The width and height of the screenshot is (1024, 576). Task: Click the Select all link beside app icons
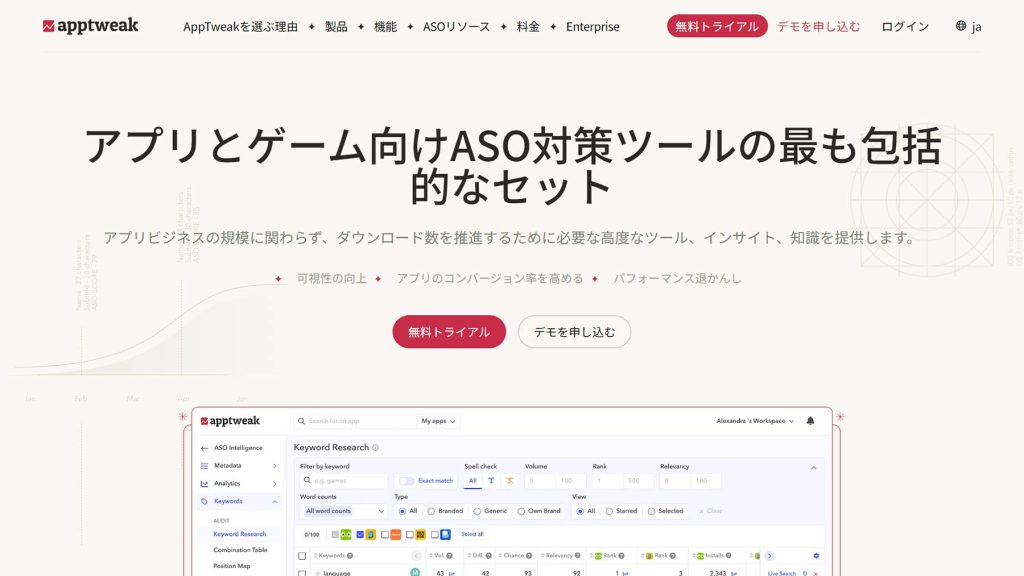472,534
